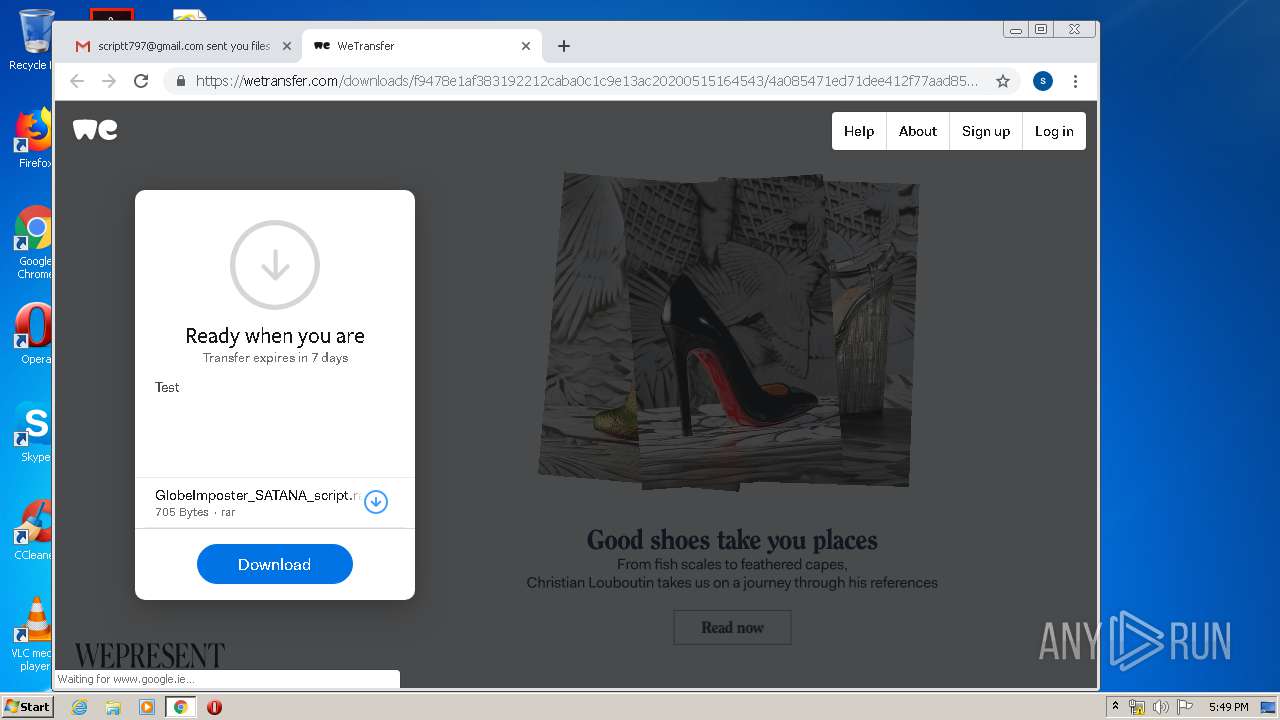Screen dimensions: 1280x720
Task: Click the volume speaker tray icon
Action: coord(1160,707)
